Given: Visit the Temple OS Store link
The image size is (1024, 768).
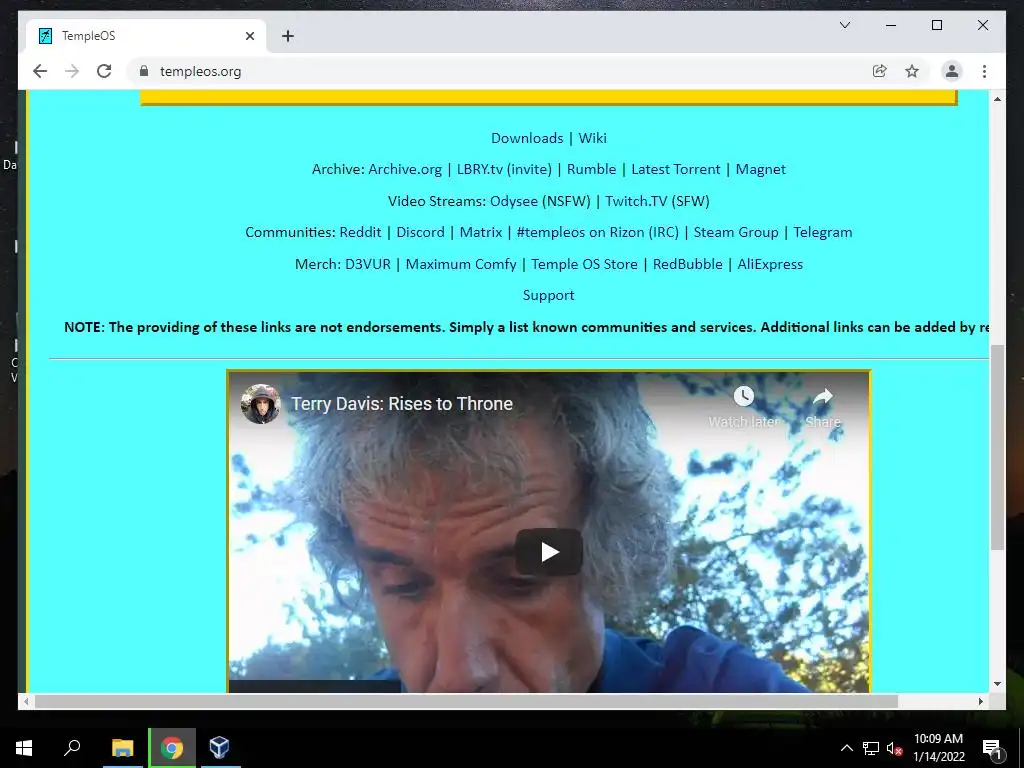Looking at the screenshot, I should coord(584,264).
